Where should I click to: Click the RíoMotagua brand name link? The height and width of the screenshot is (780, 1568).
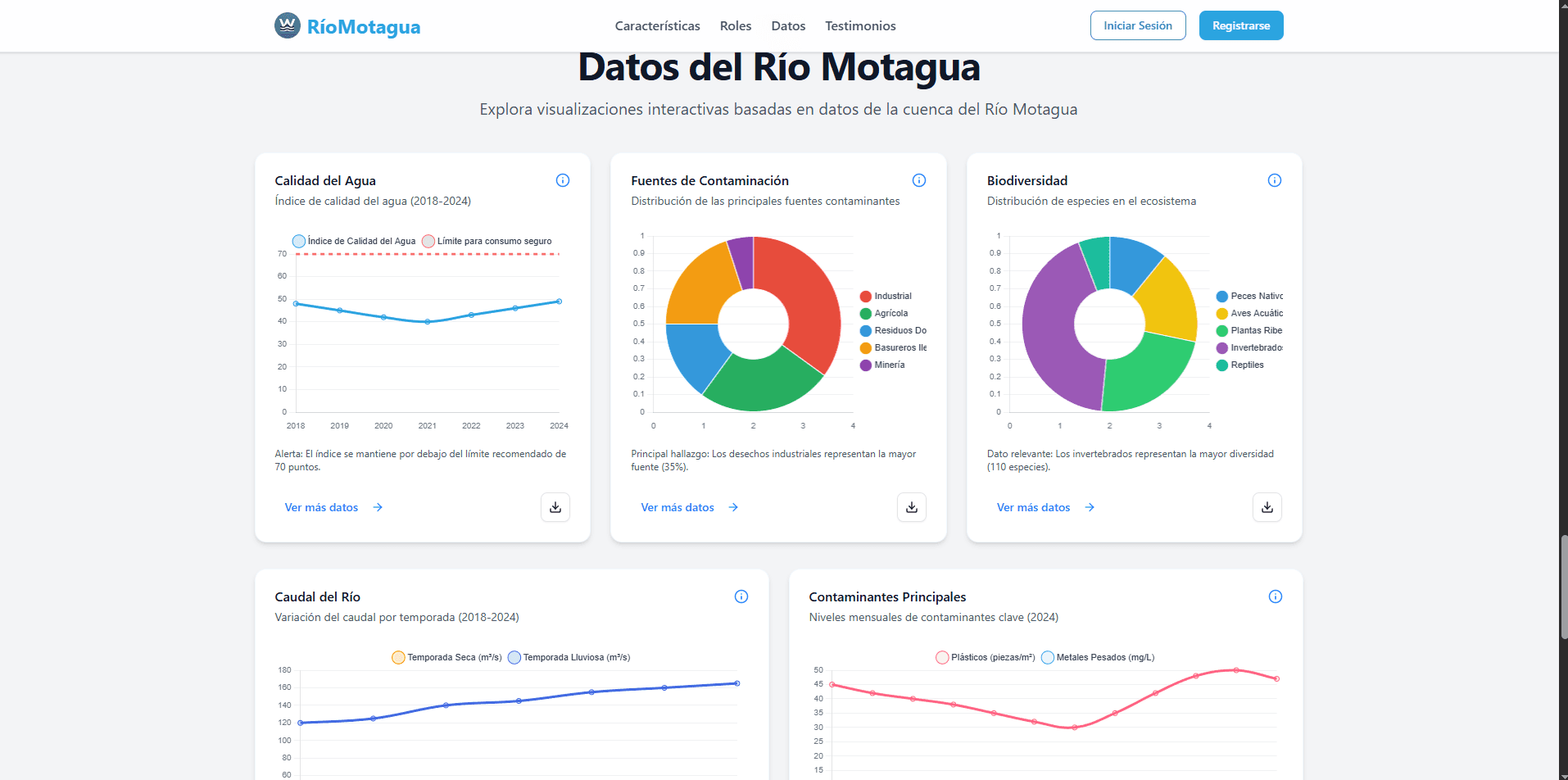[364, 26]
